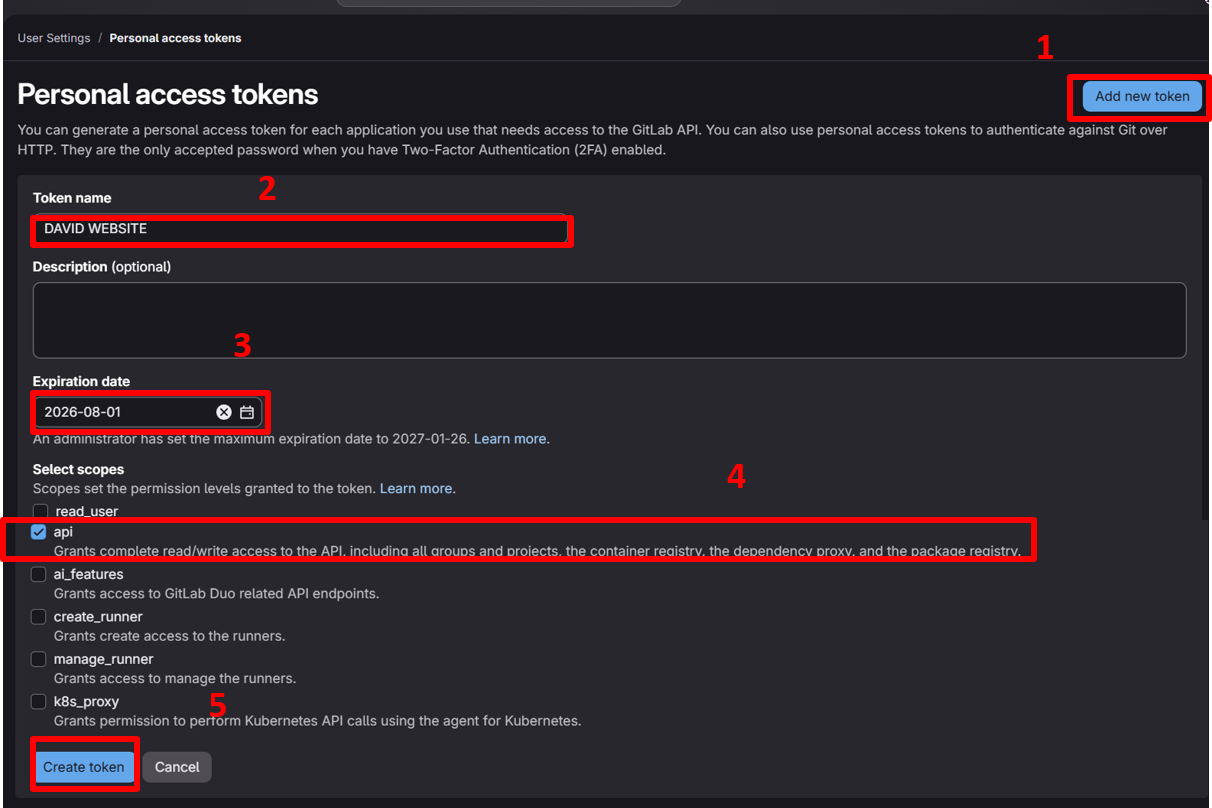Enable the manage_runner scope
This screenshot has width=1212, height=808.
pos(38,659)
